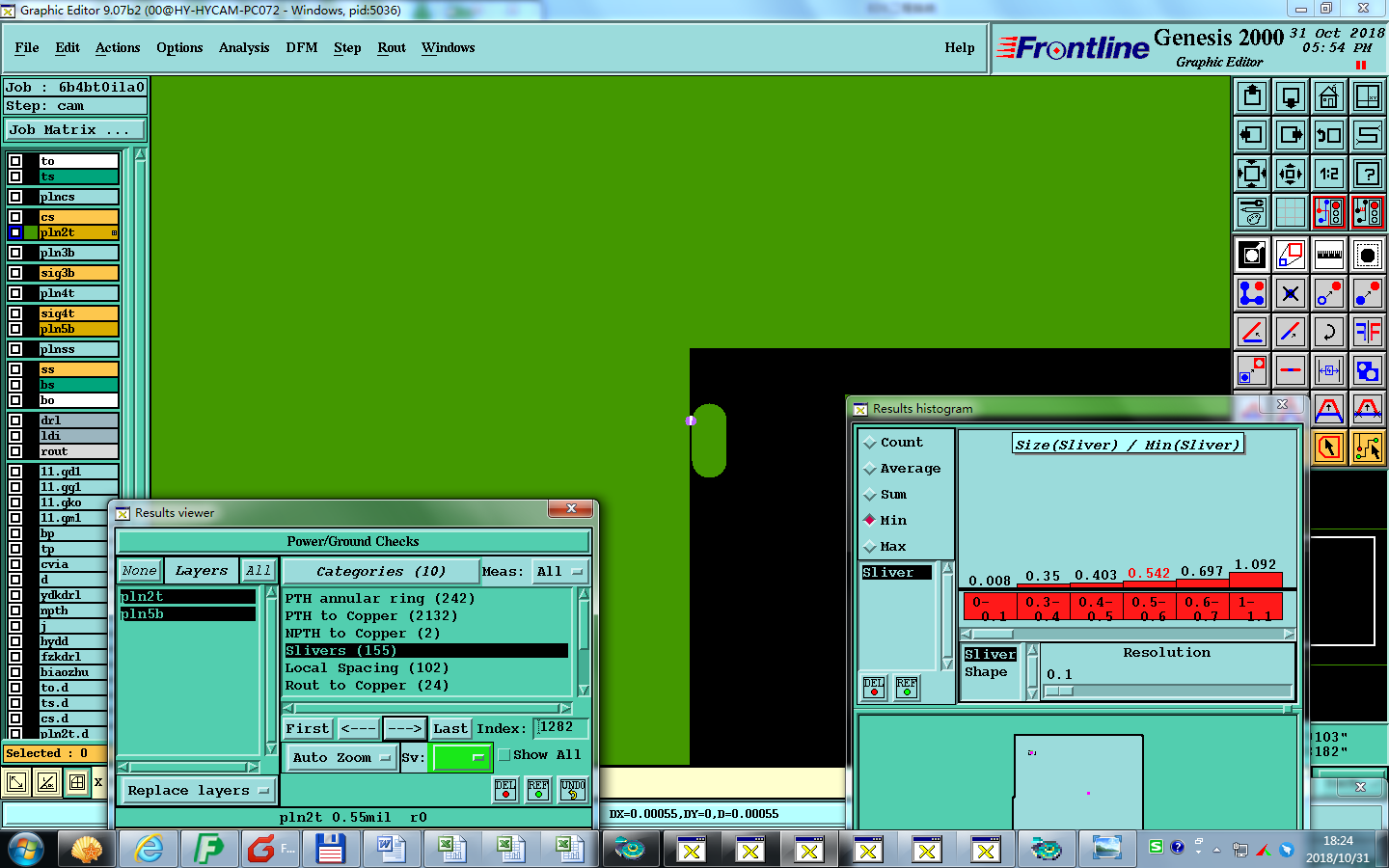Enable the Show All checkbox
The height and width of the screenshot is (868, 1389).
click(504, 755)
